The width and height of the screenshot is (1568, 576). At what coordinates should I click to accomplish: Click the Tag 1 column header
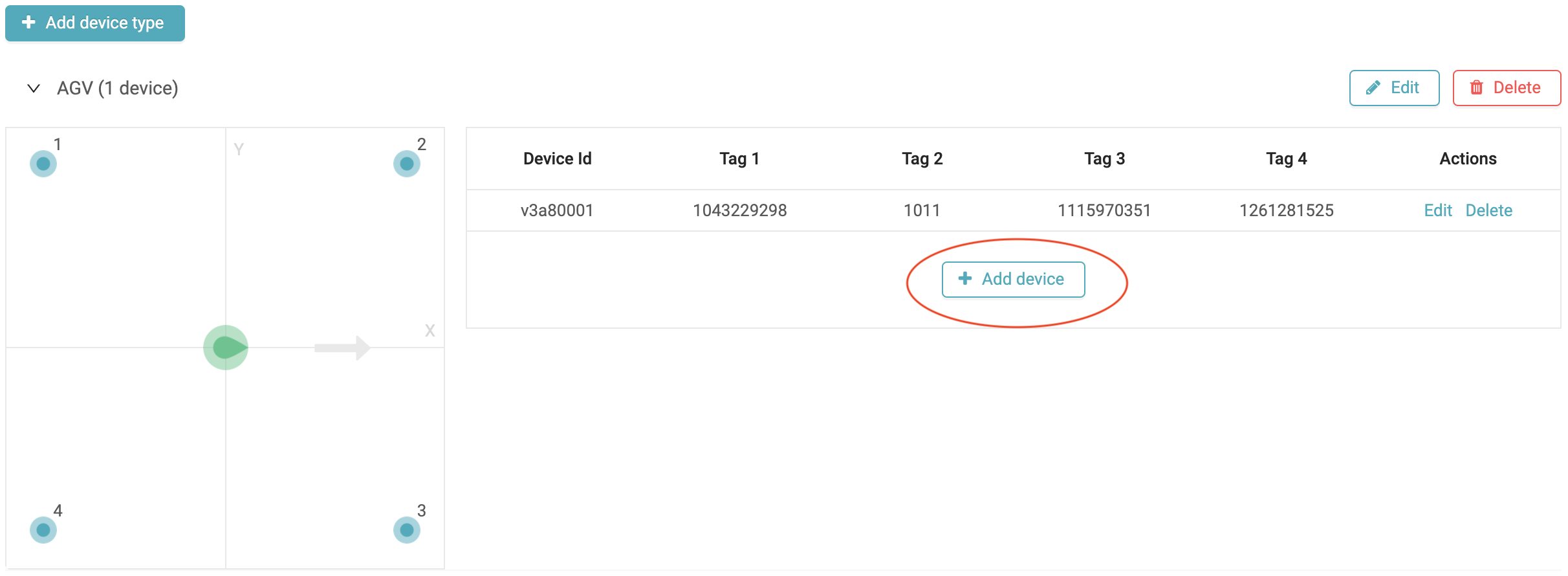739,159
